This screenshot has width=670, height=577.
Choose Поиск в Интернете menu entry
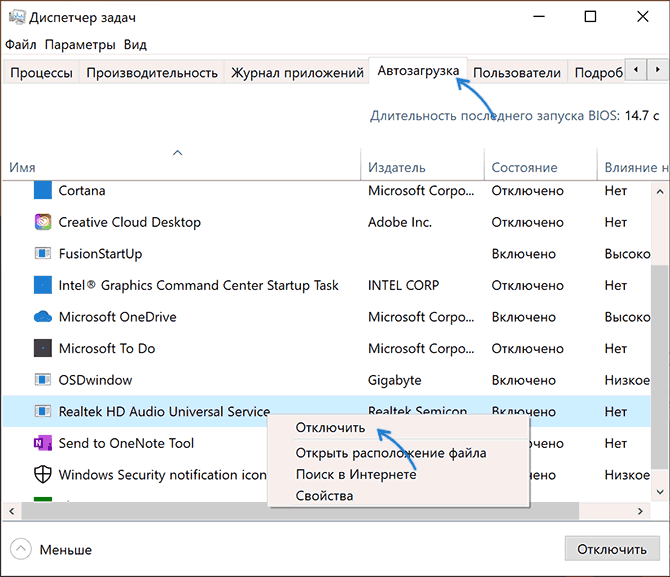click(x=356, y=474)
